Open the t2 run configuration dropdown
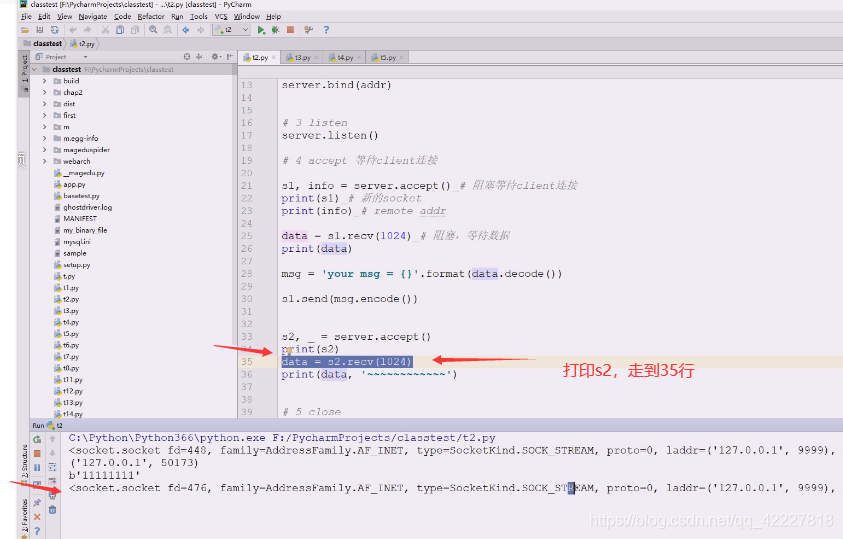Viewport: 843px width, 539px height. pos(232,30)
